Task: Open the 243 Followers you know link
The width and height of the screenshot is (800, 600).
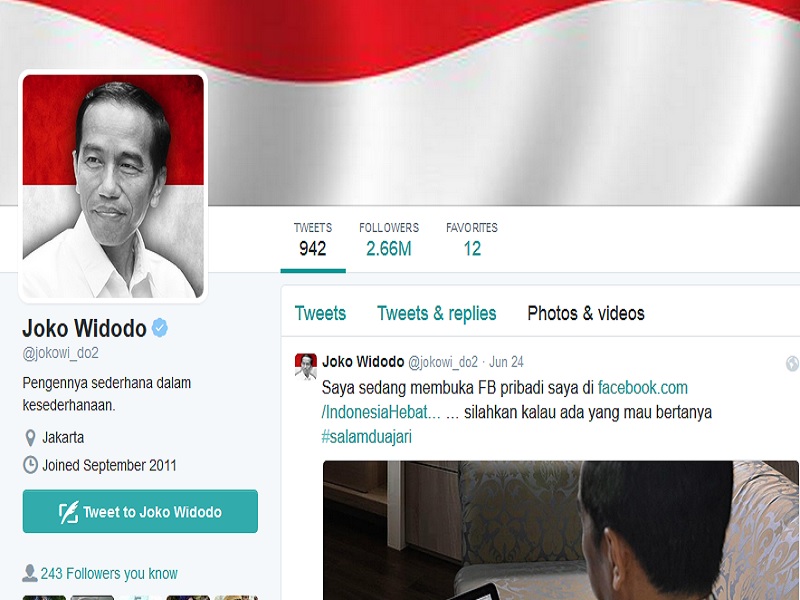Action: point(109,573)
